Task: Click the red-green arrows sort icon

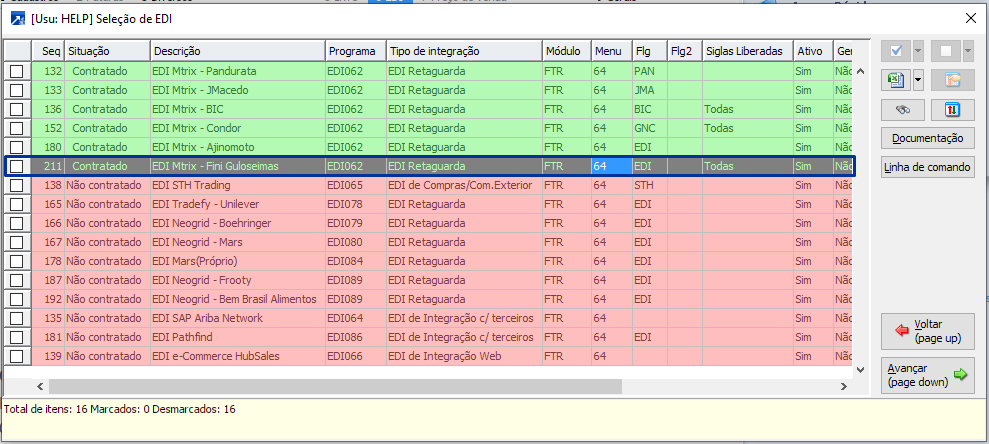Action: click(952, 109)
